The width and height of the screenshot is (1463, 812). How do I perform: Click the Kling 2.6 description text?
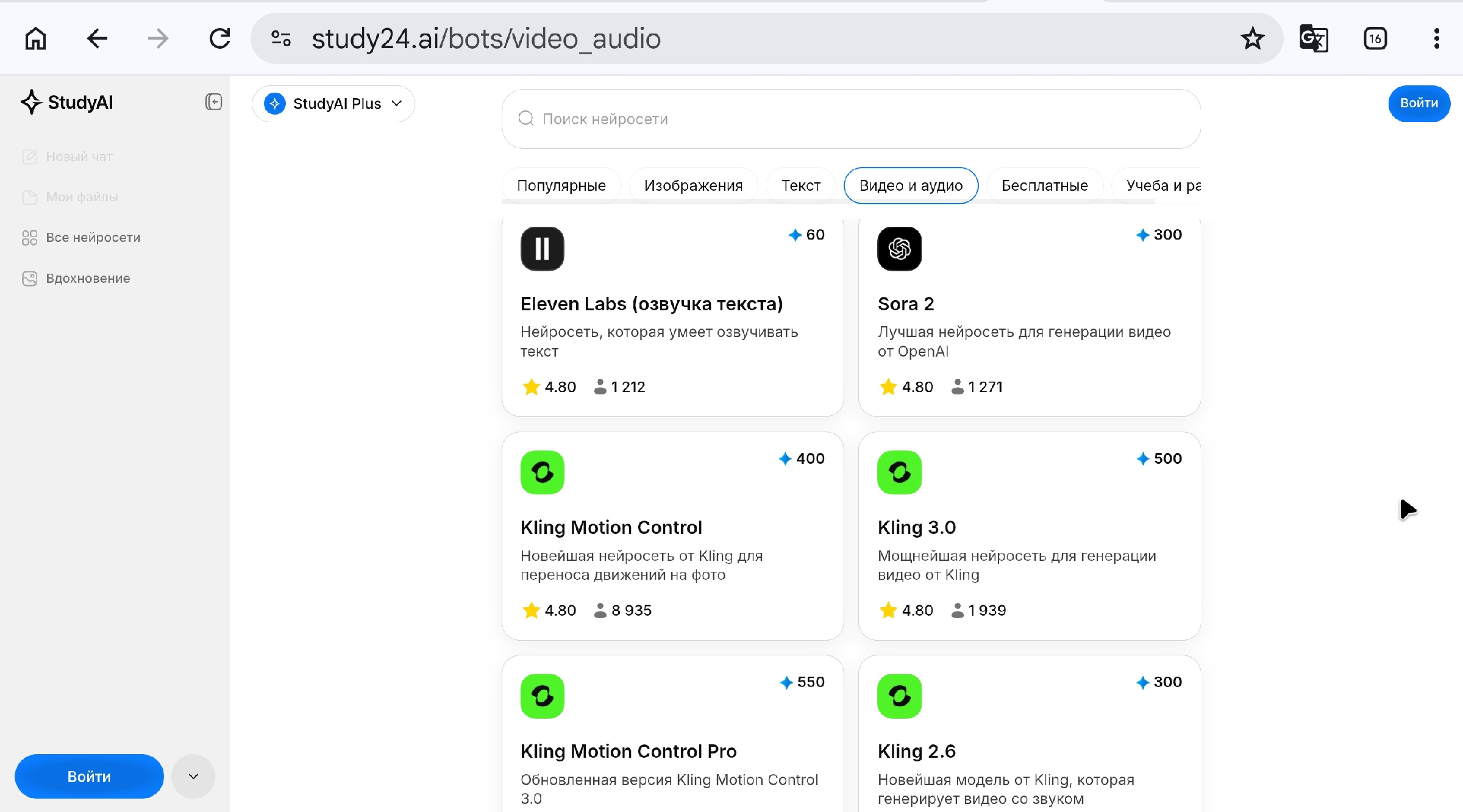pyautogui.click(x=1006, y=789)
